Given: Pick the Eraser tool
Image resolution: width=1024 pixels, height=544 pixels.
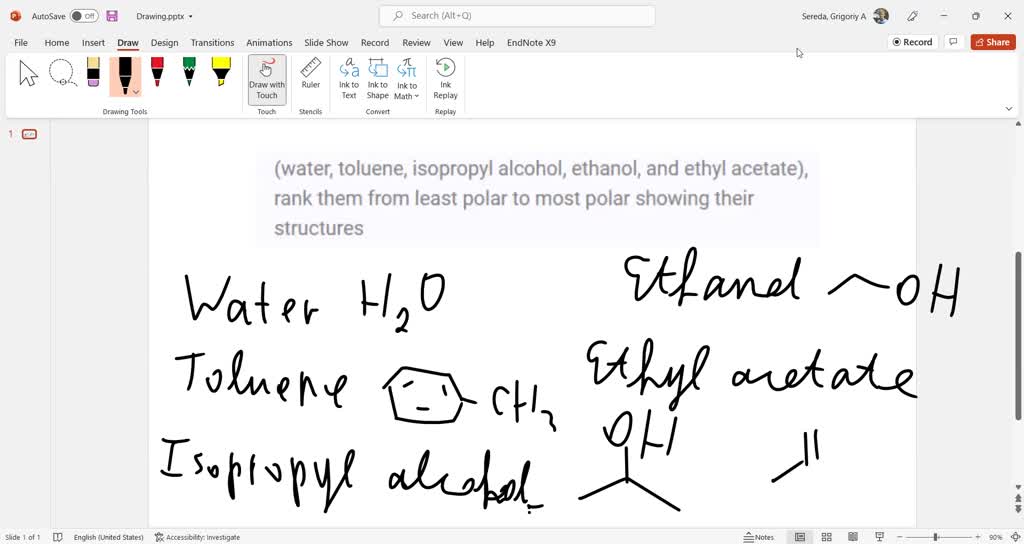Looking at the screenshot, I should click(93, 72).
